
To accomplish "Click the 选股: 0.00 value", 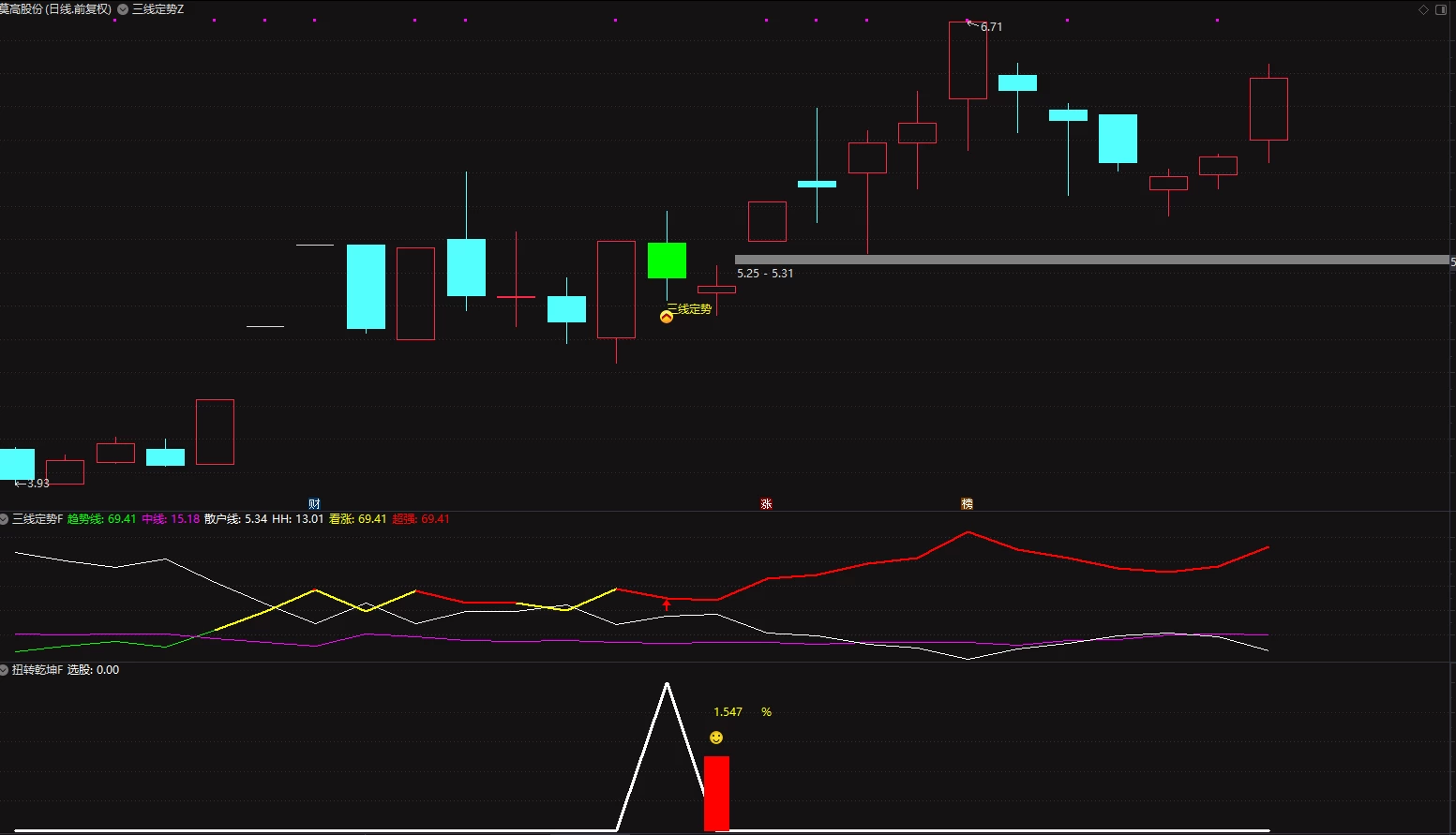I will [94, 670].
